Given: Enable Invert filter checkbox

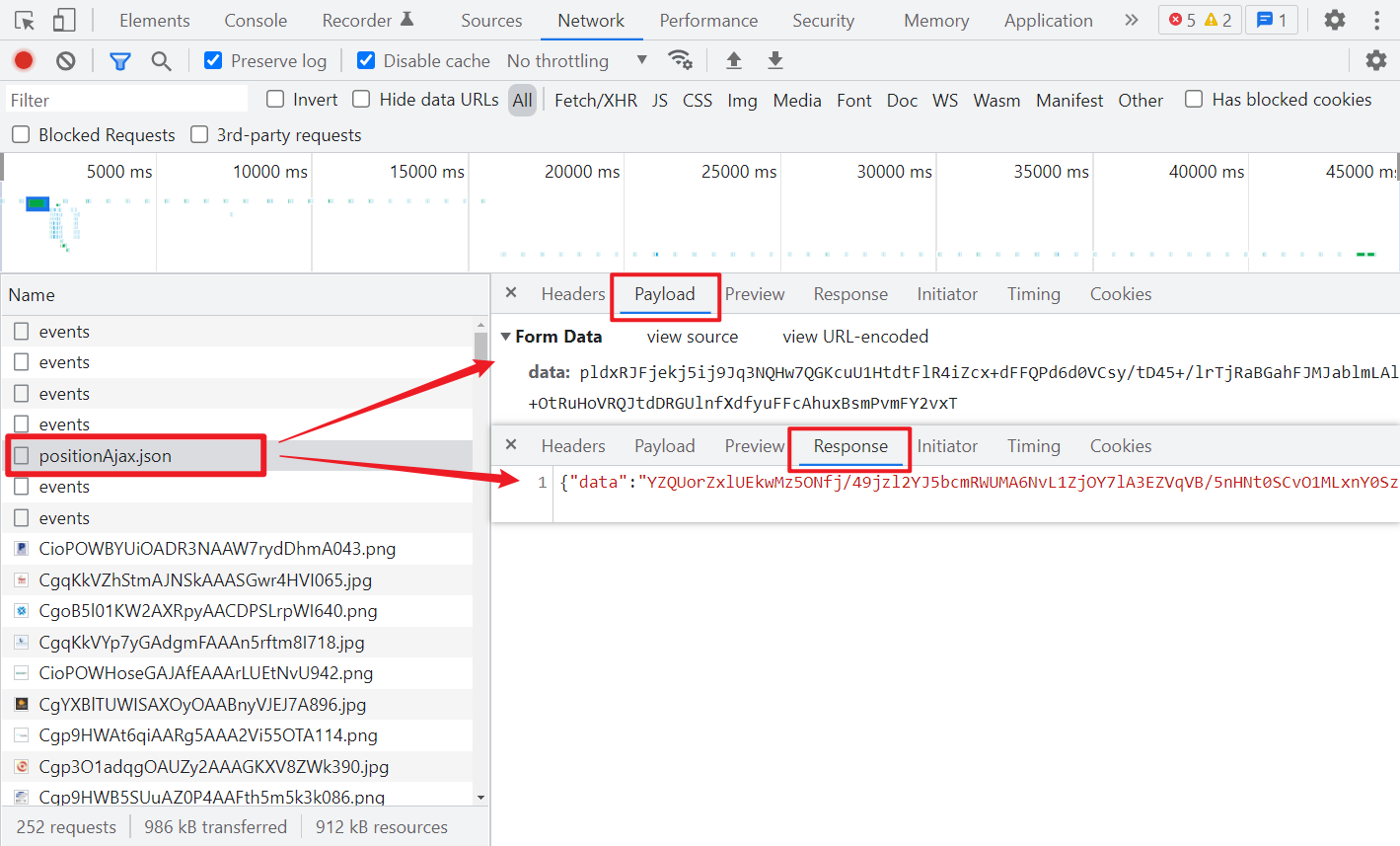Looking at the screenshot, I should (275, 99).
